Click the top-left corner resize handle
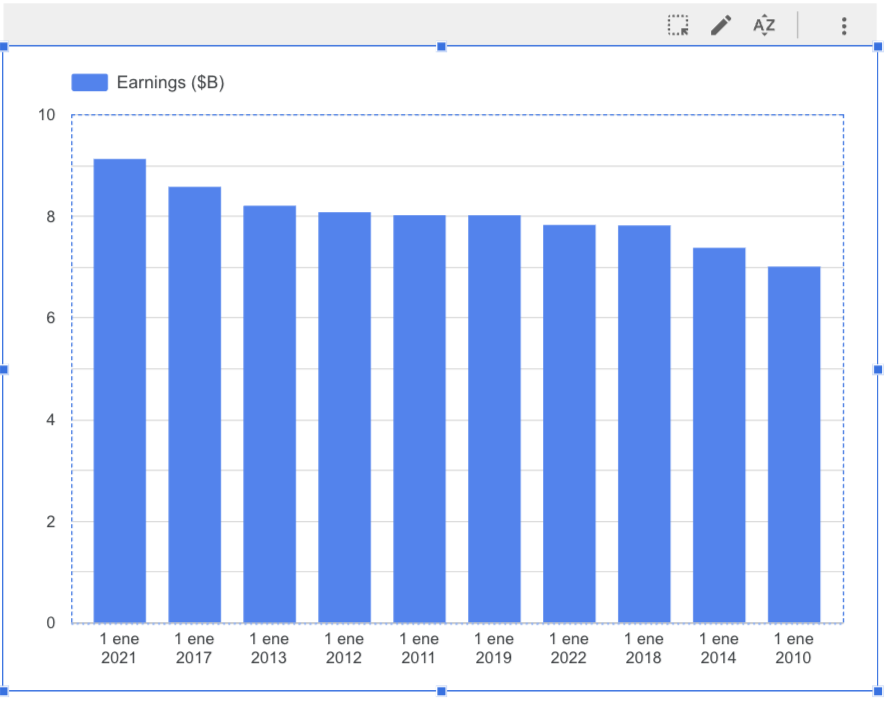 click(5, 47)
